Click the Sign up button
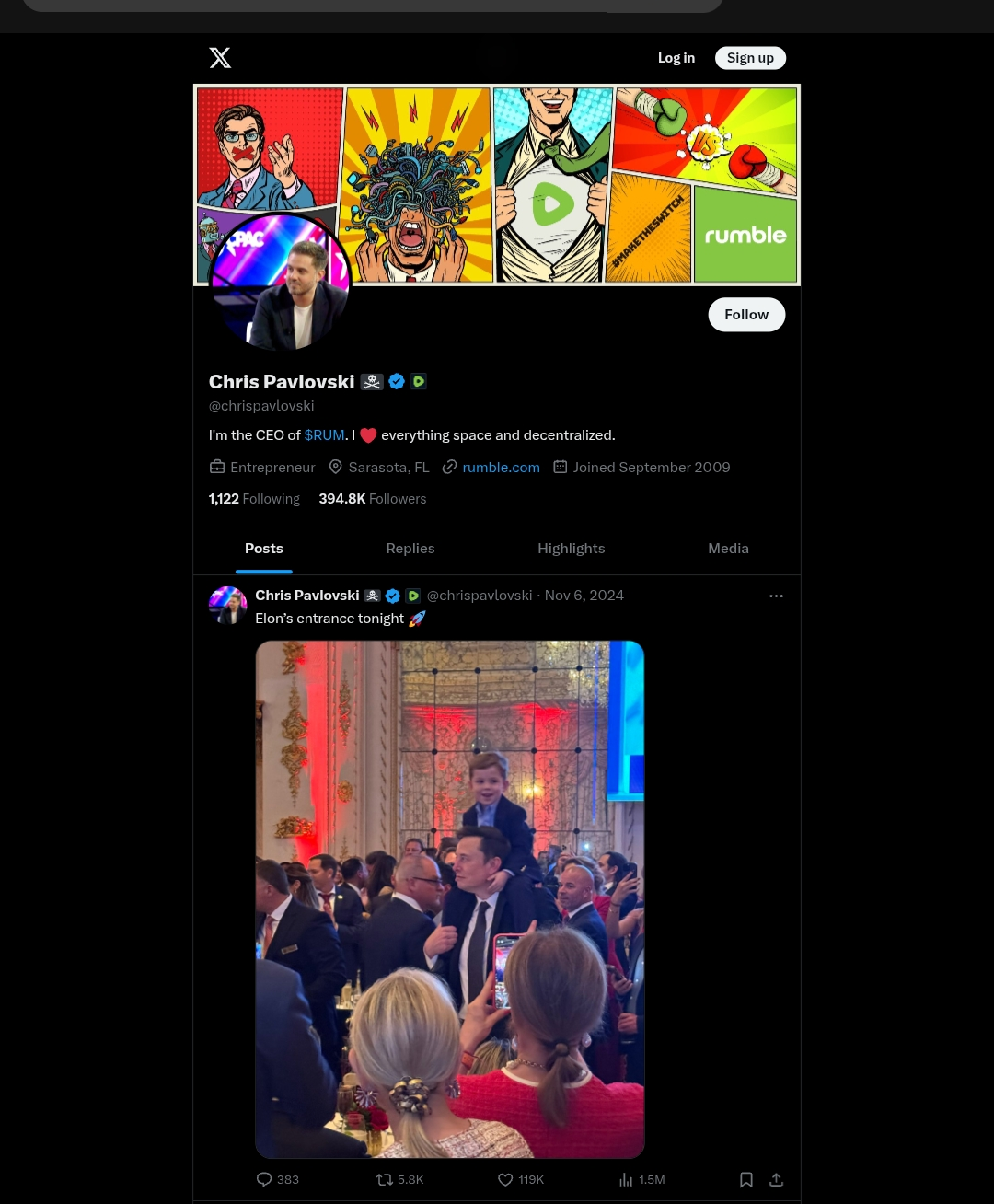Image resolution: width=994 pixels, height=1204 pixels. click(x=750, y=58)
